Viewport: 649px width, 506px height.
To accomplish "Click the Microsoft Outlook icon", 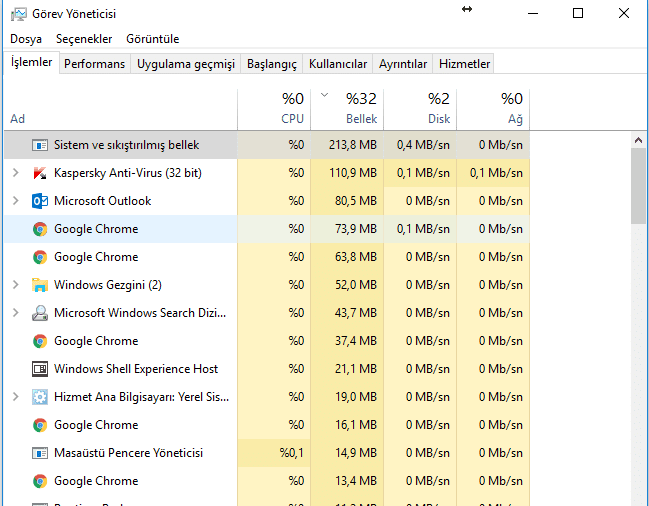I will (40, 201).
